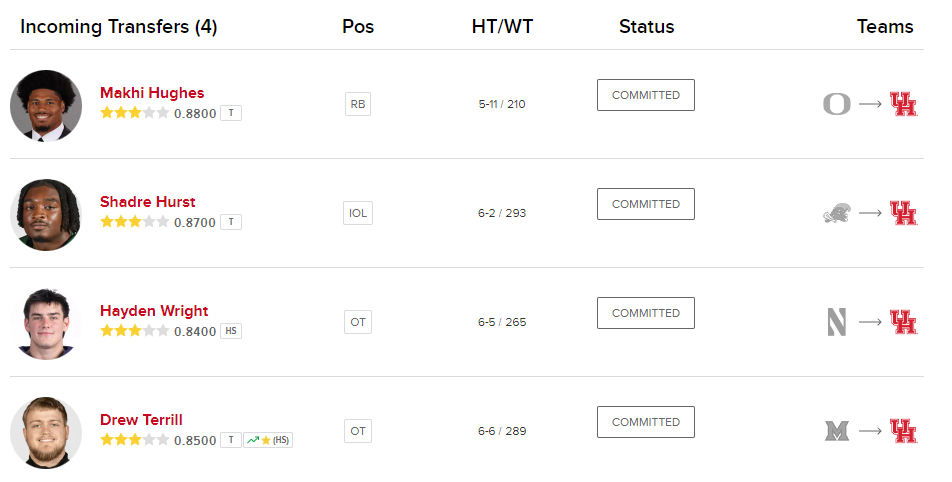Open Hayden Wright player profile link
952x482 pixels.
click(154, 311)
